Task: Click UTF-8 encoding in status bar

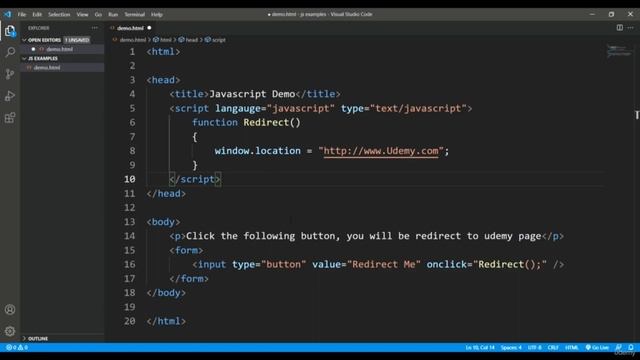Action: click(534, 347)
